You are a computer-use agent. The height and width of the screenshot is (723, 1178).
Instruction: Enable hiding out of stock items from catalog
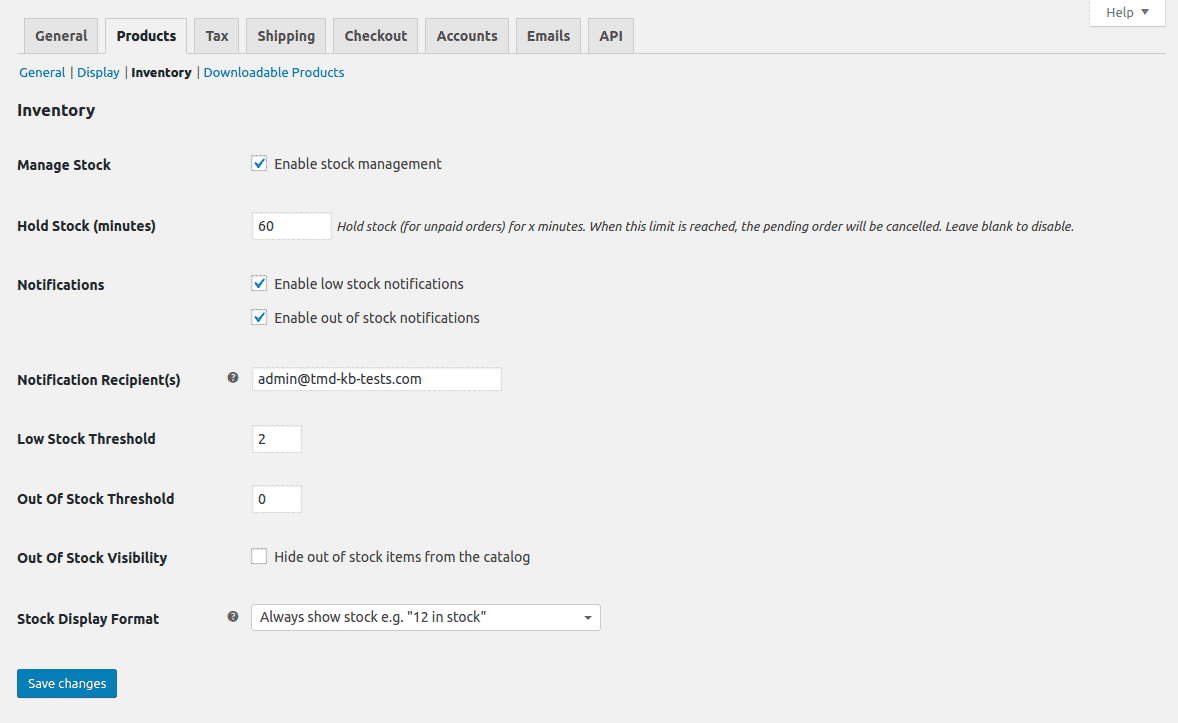point(259,556)
